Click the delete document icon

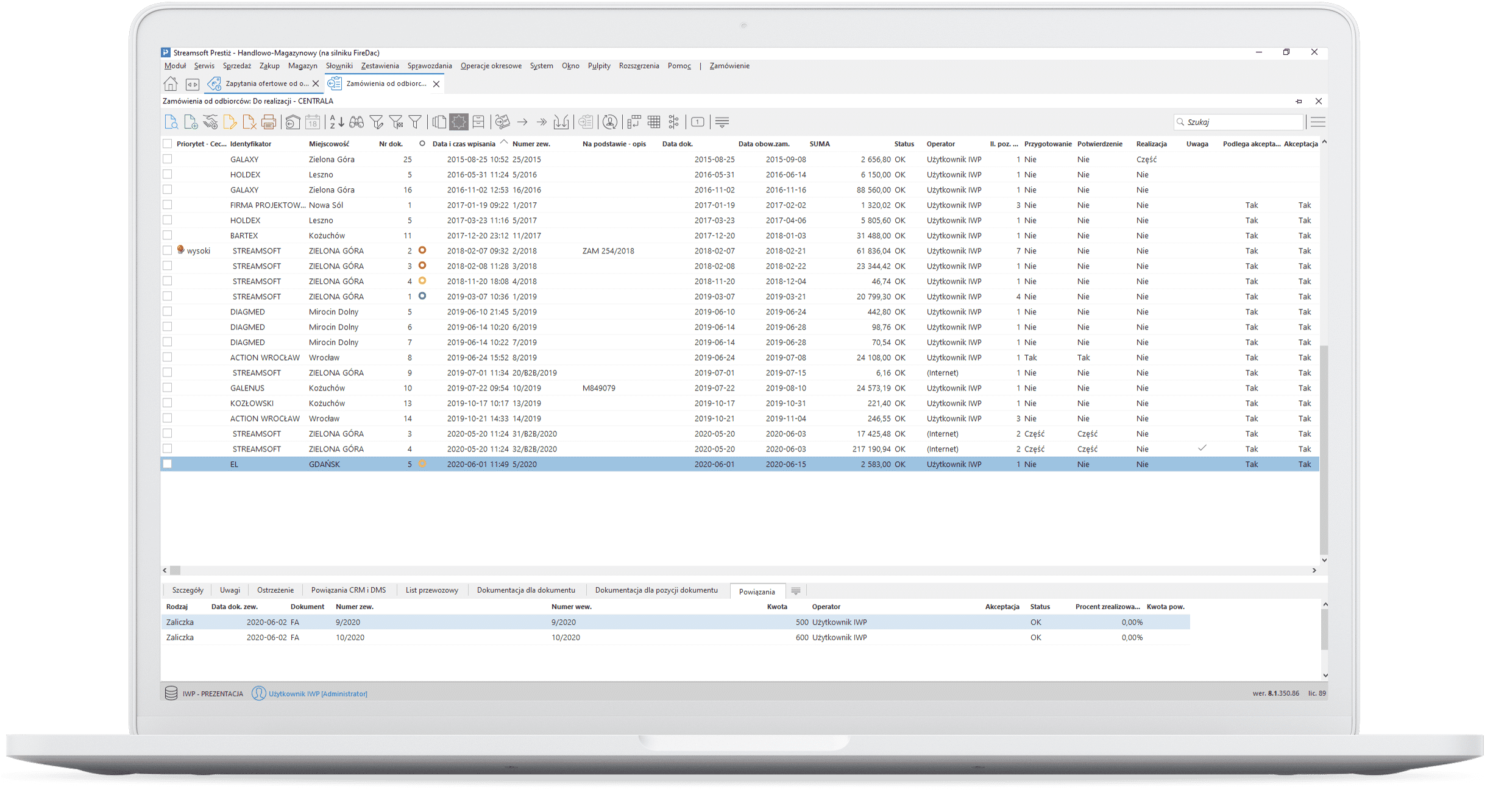(249, 122)
